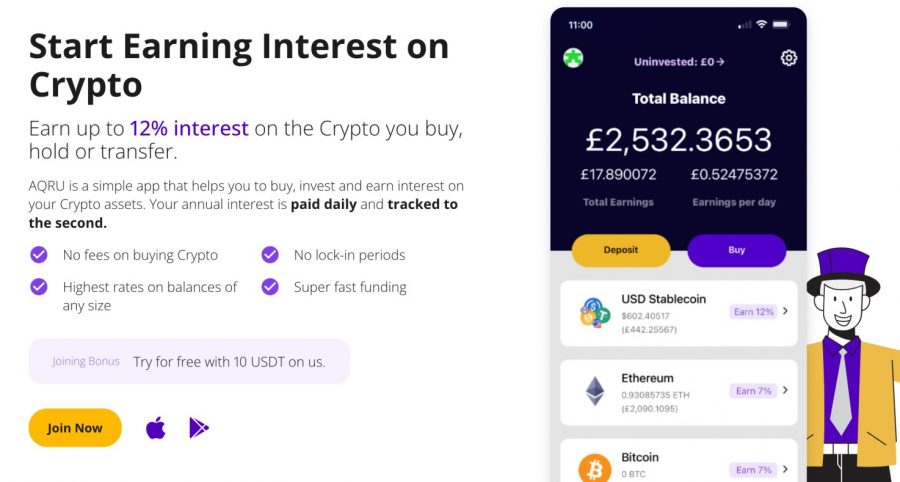
Task: Expand the USD Stablecoin row chevron
Action: [785, 311]
